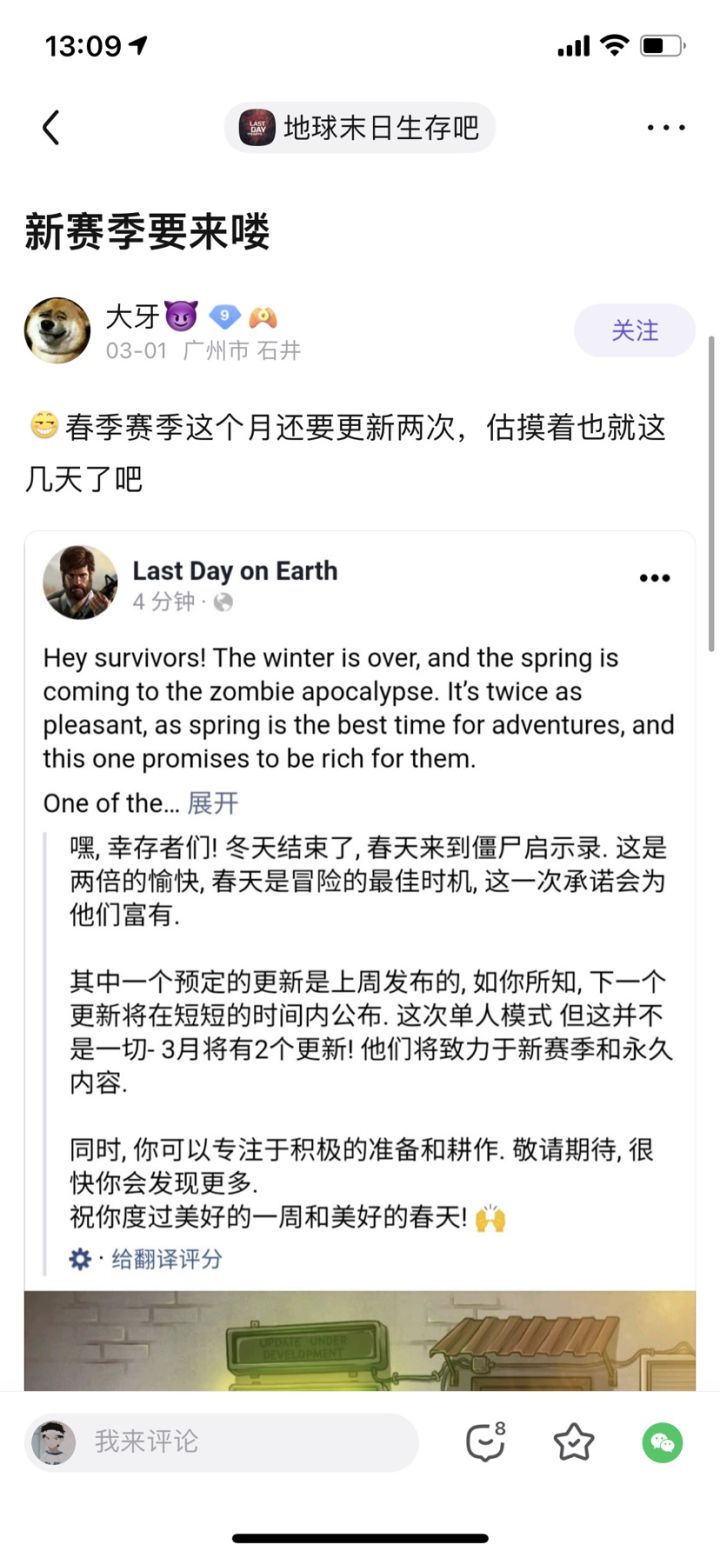This screenshot has height=1558, width=720.
Task: Open comments via speech bubble icon
Action: [486, 1442]
